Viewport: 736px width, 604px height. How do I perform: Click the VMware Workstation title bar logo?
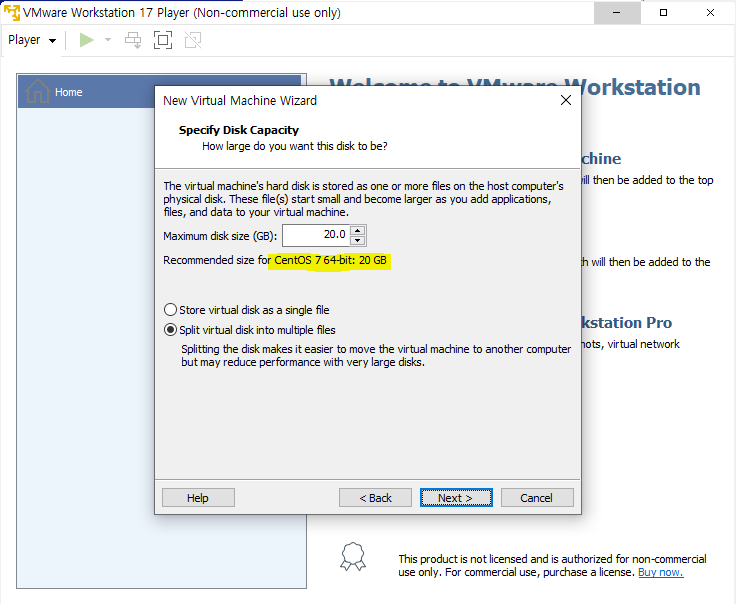click(x=11, y=12)
